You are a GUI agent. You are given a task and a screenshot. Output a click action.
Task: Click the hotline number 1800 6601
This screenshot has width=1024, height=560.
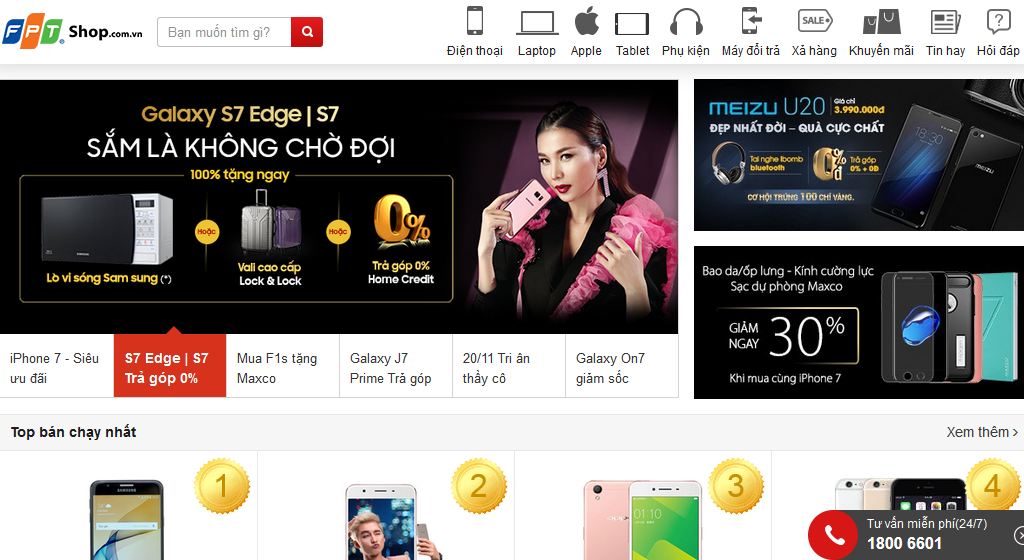point(904,543)
